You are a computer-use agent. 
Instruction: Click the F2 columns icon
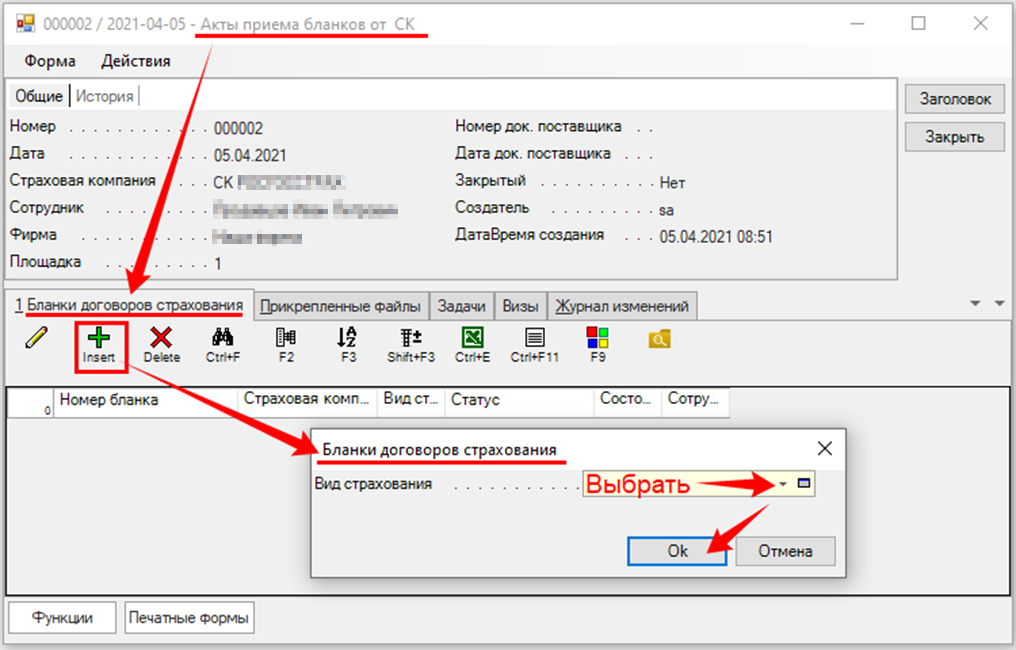pos(286,338)
